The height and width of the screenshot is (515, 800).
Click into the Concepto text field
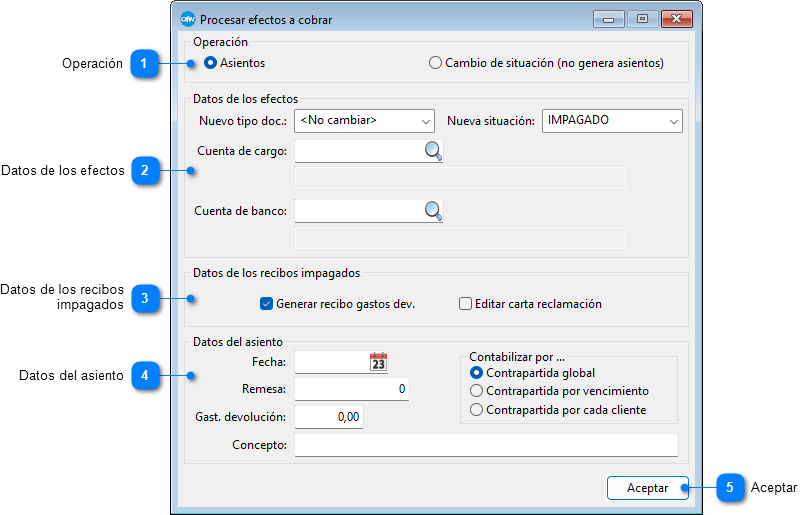point(485,445)
